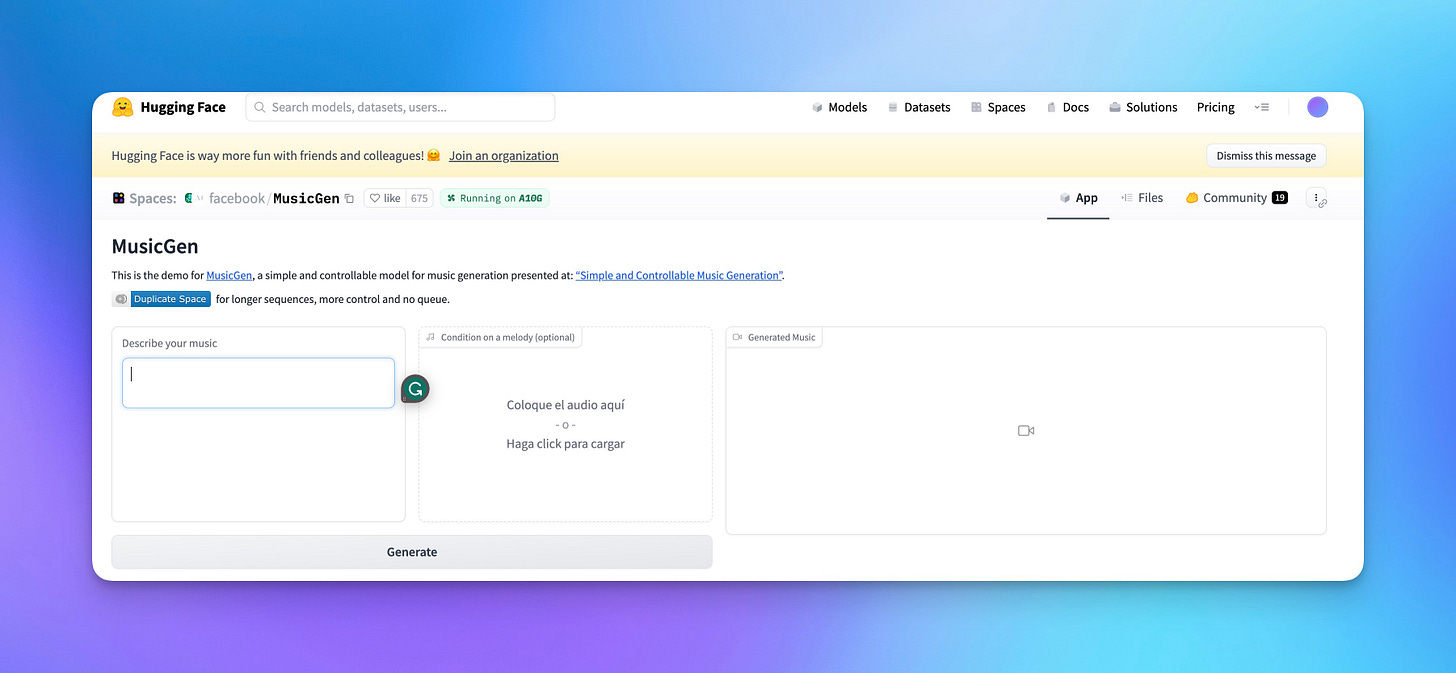Click the Running on A10G status badge

[x=495, y=198]
